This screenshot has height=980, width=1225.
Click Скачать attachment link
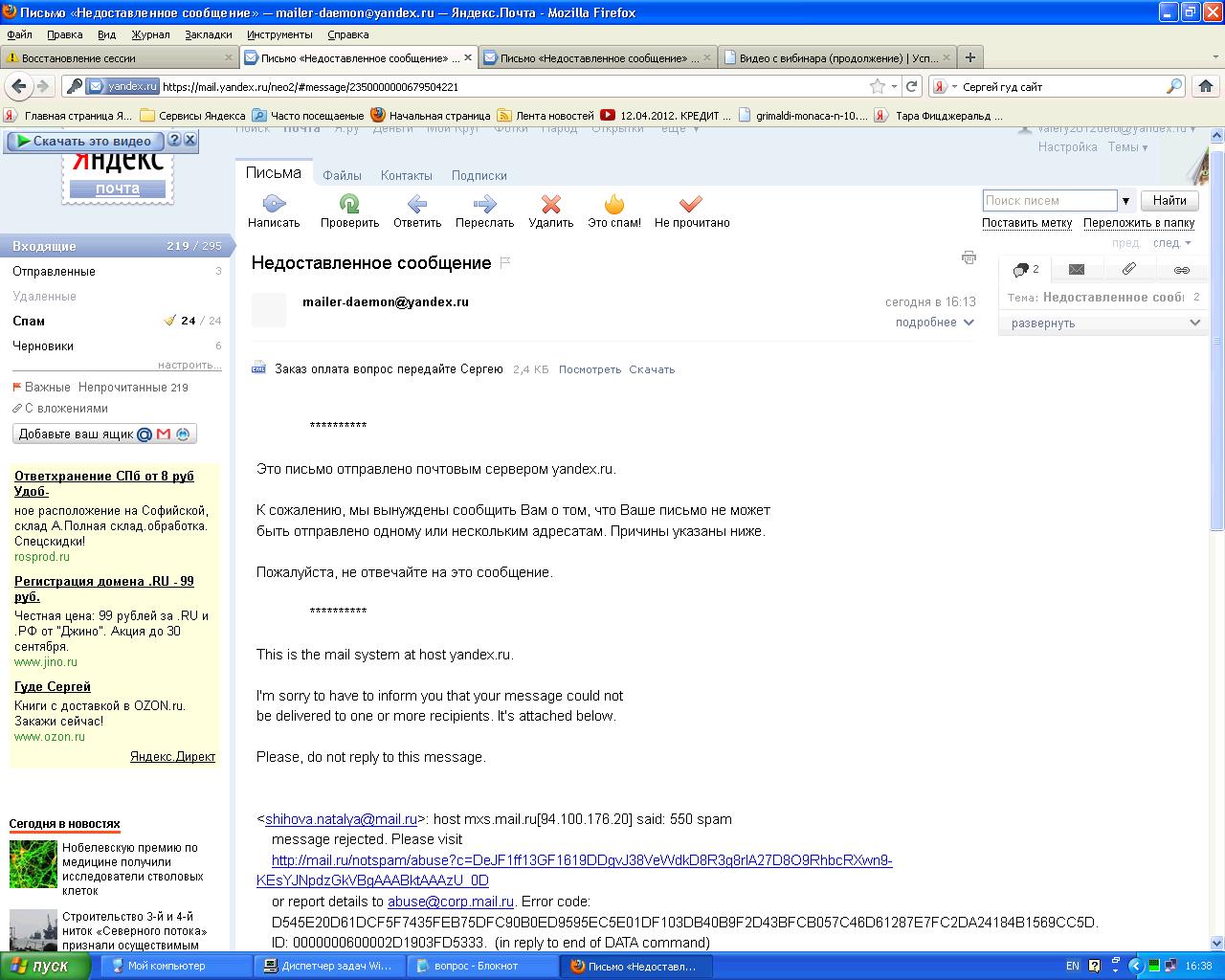[x=652, y=369]
